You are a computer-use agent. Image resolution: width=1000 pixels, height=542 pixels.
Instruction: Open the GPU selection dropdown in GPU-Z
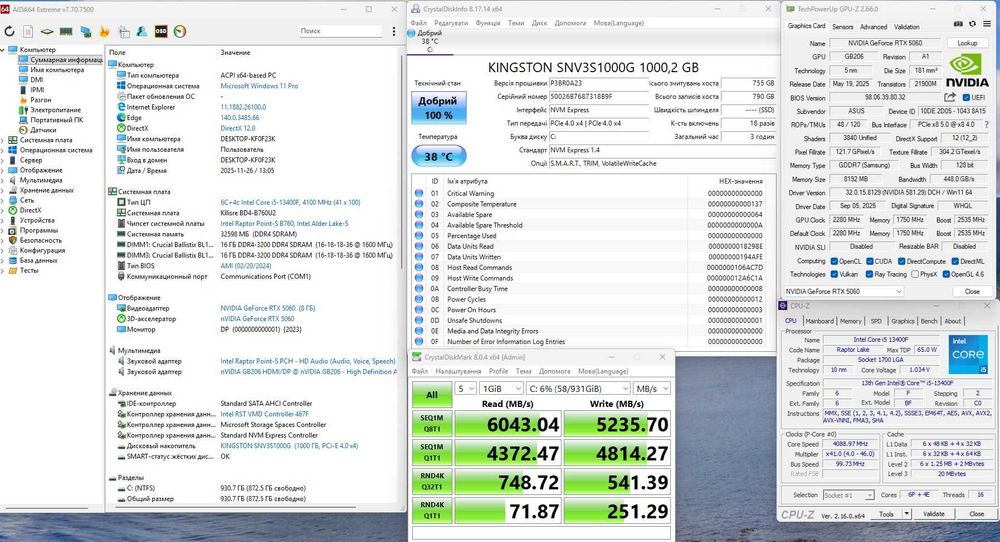coord(843,291)
